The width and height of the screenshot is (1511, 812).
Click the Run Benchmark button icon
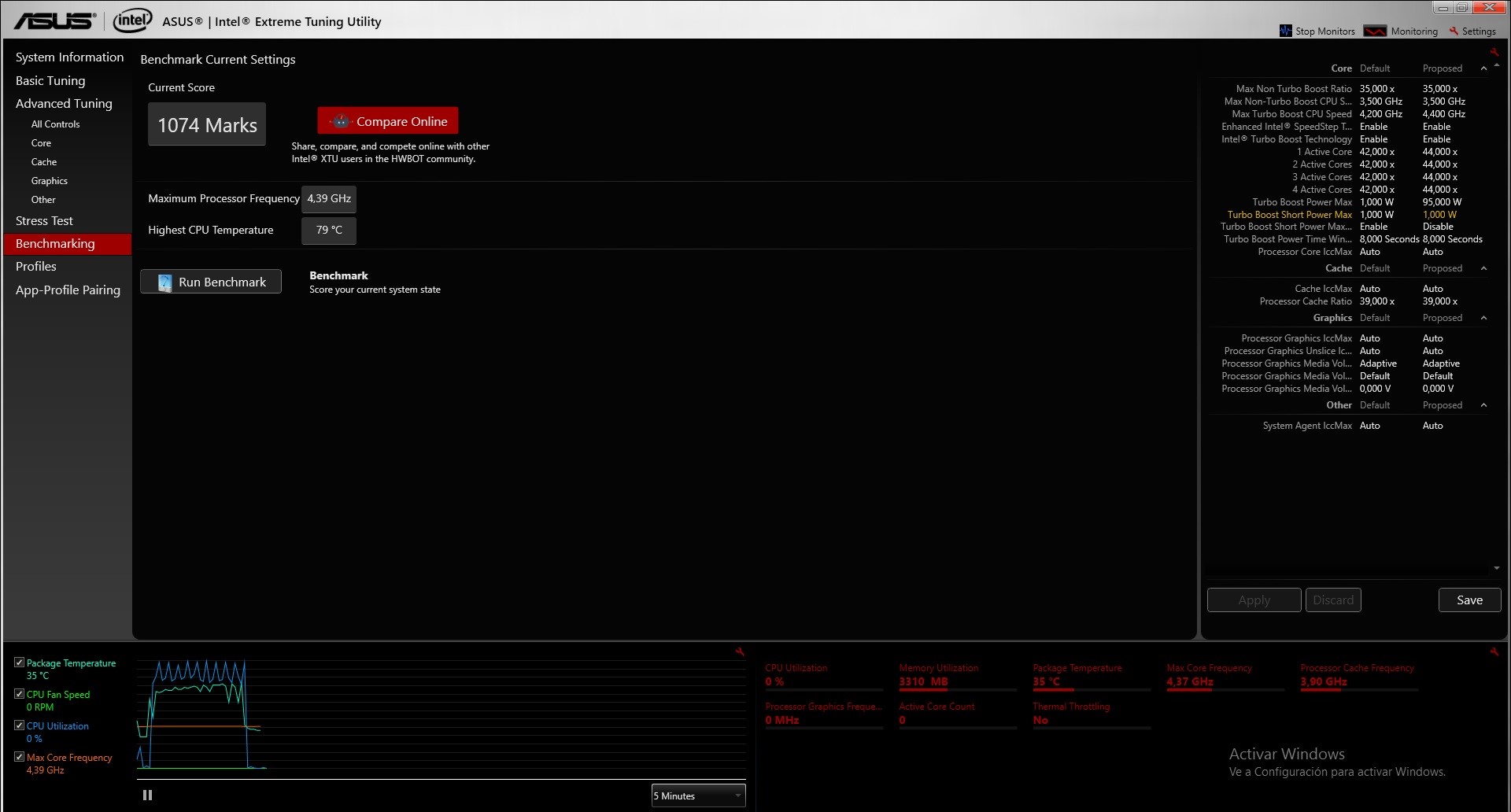(x=164, y=282)
